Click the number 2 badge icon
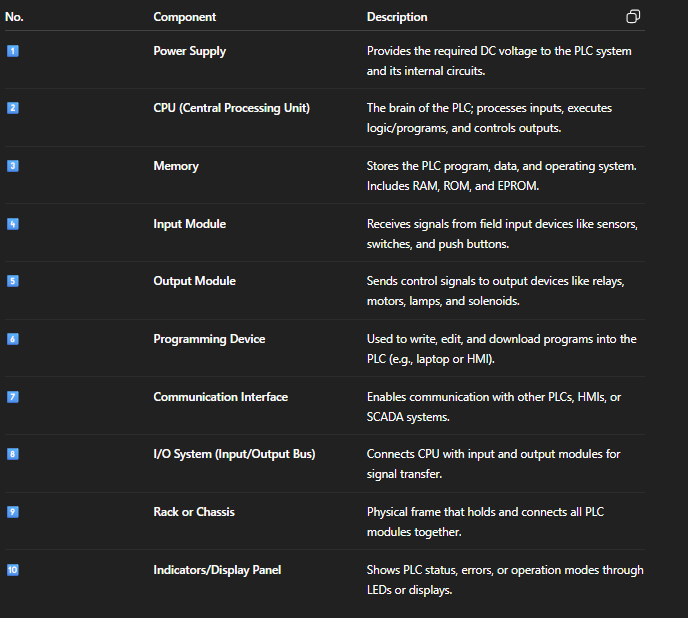The image size is (688, 618). (x=13, y=108)
